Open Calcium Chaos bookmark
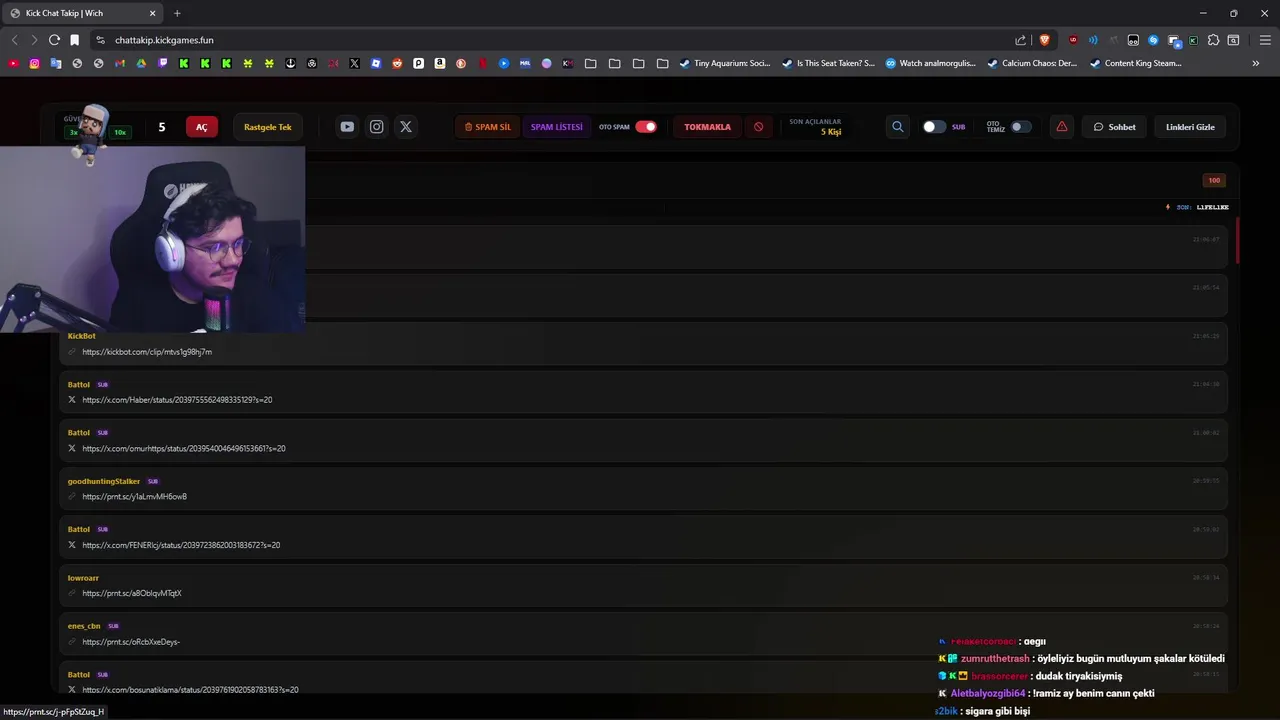Image resolution: width=1280 pixels, height=720 pixels. [1033, 63]
